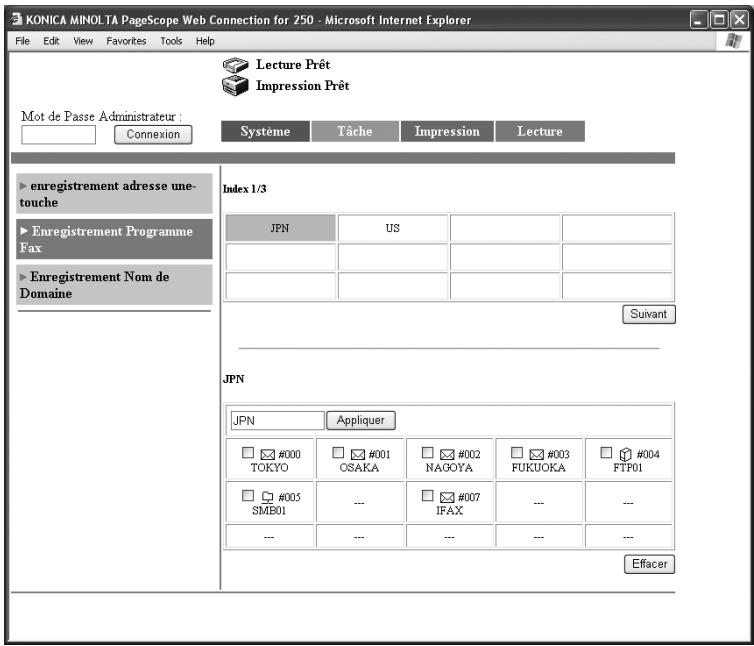Image resolution: width=754 pixels, height=646 pixels.
Task: Expand enregistrement adresse une-touche section
Action: (114, 193)
